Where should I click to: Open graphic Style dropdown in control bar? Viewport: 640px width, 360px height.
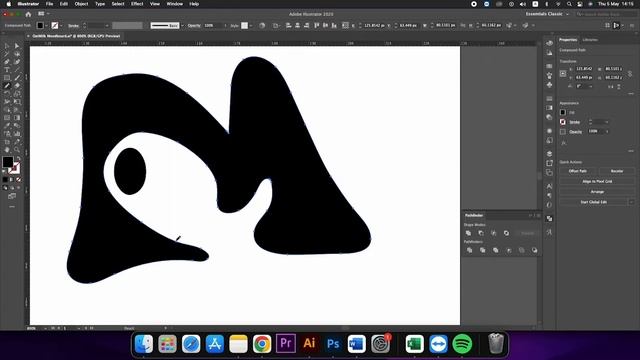click(x=251, y=25)
